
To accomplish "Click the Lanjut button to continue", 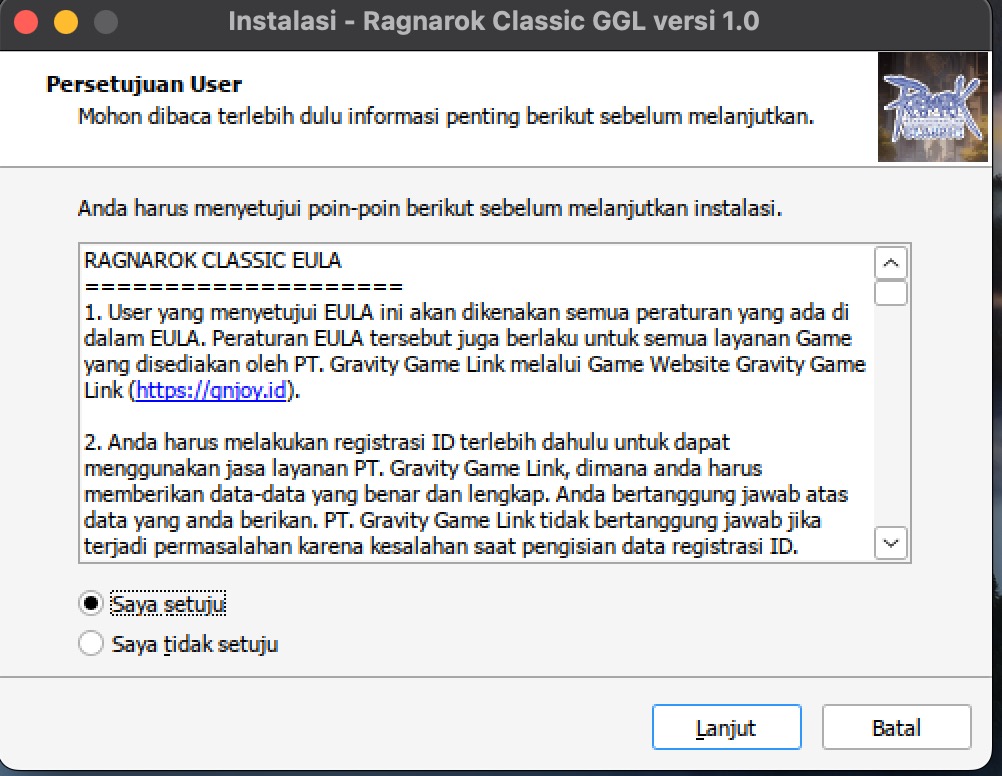I will pos(727,727).
